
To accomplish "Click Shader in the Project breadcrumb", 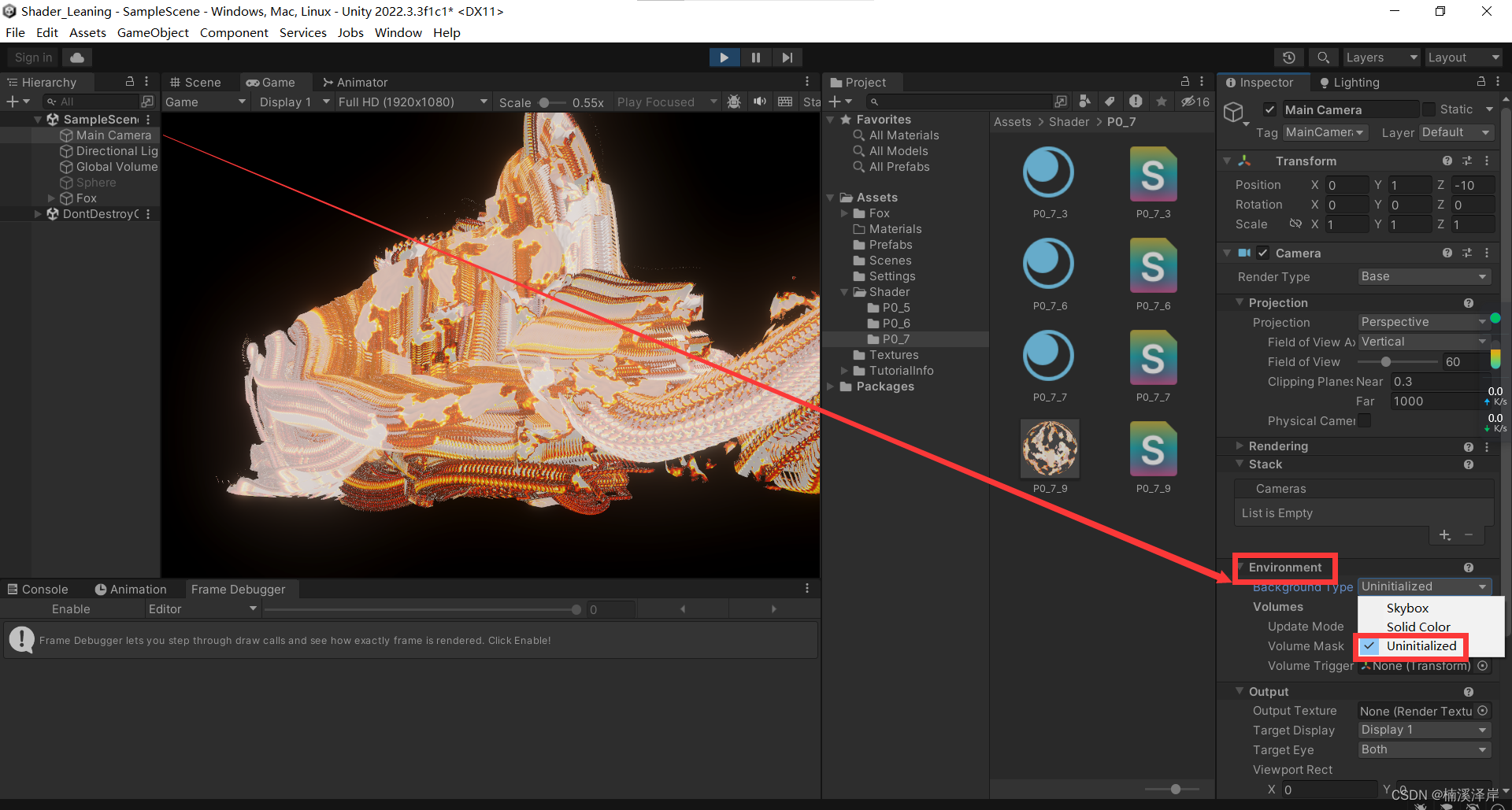I will pos(1069,122).
